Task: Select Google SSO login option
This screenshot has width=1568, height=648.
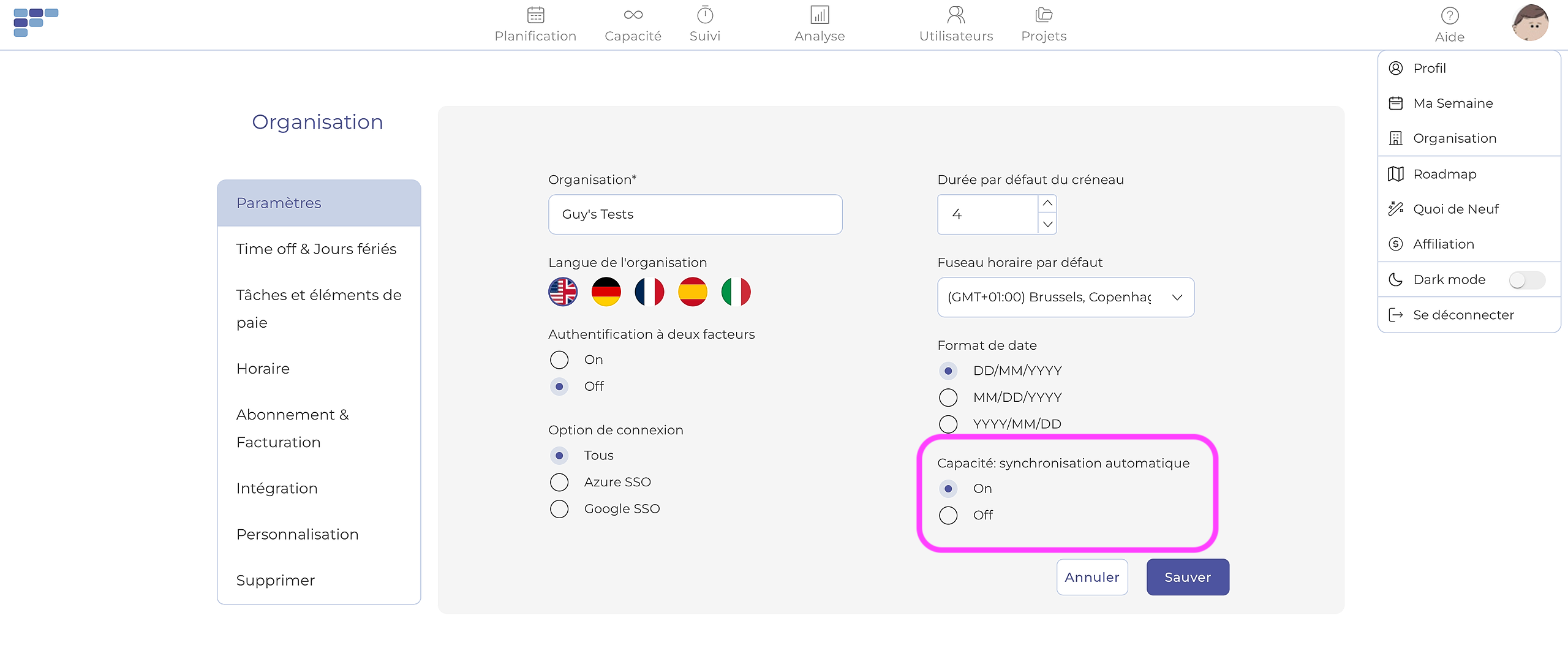Action: click(x=559, y=509)
